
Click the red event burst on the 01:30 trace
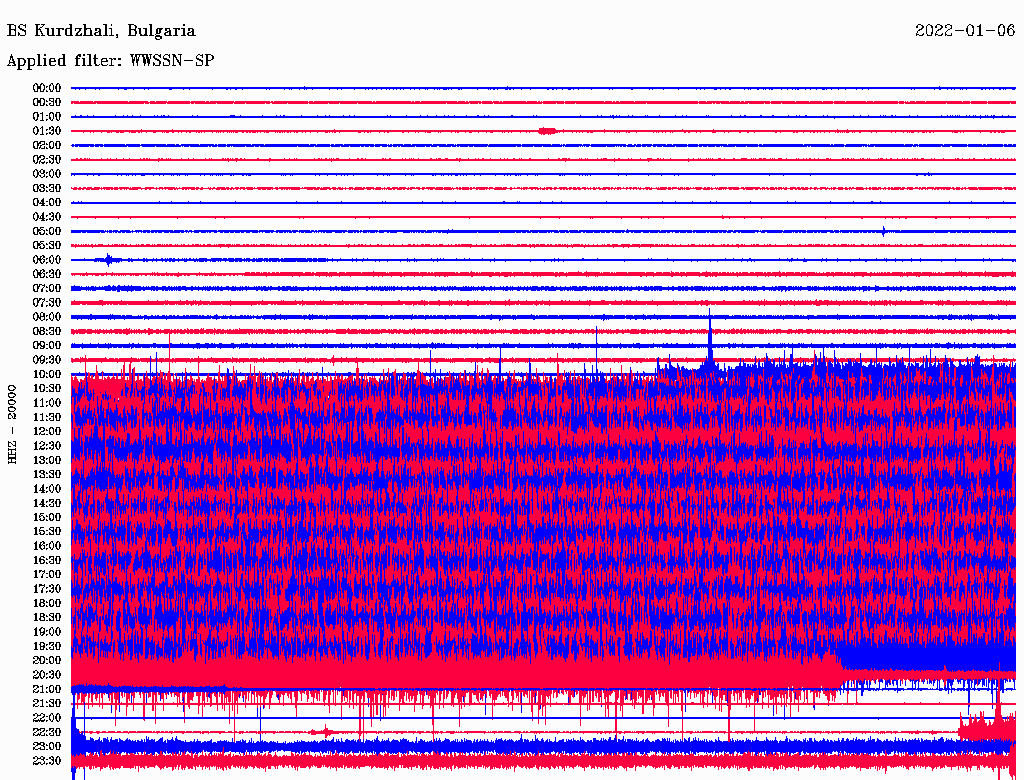pos(547,131)
